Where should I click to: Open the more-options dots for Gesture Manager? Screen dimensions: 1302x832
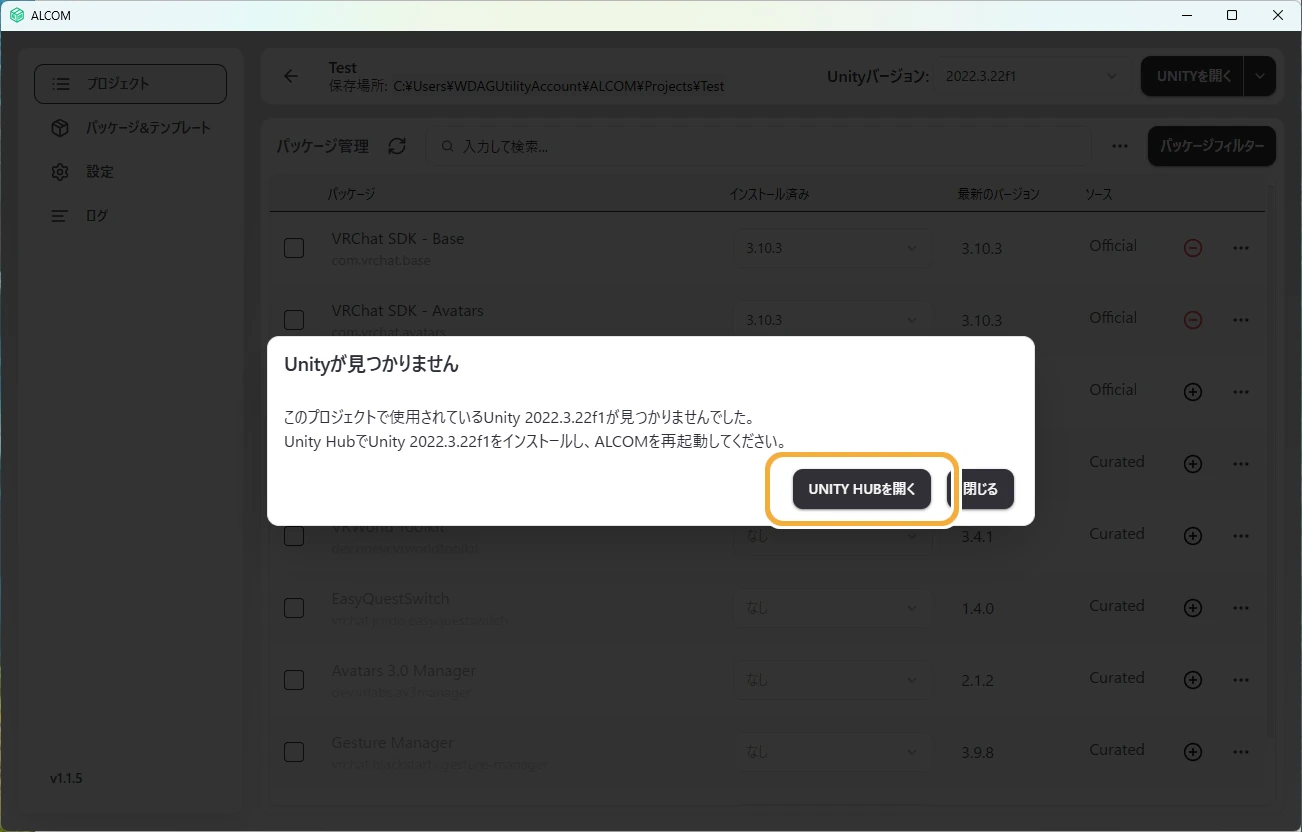click(x=1241, y=752)
